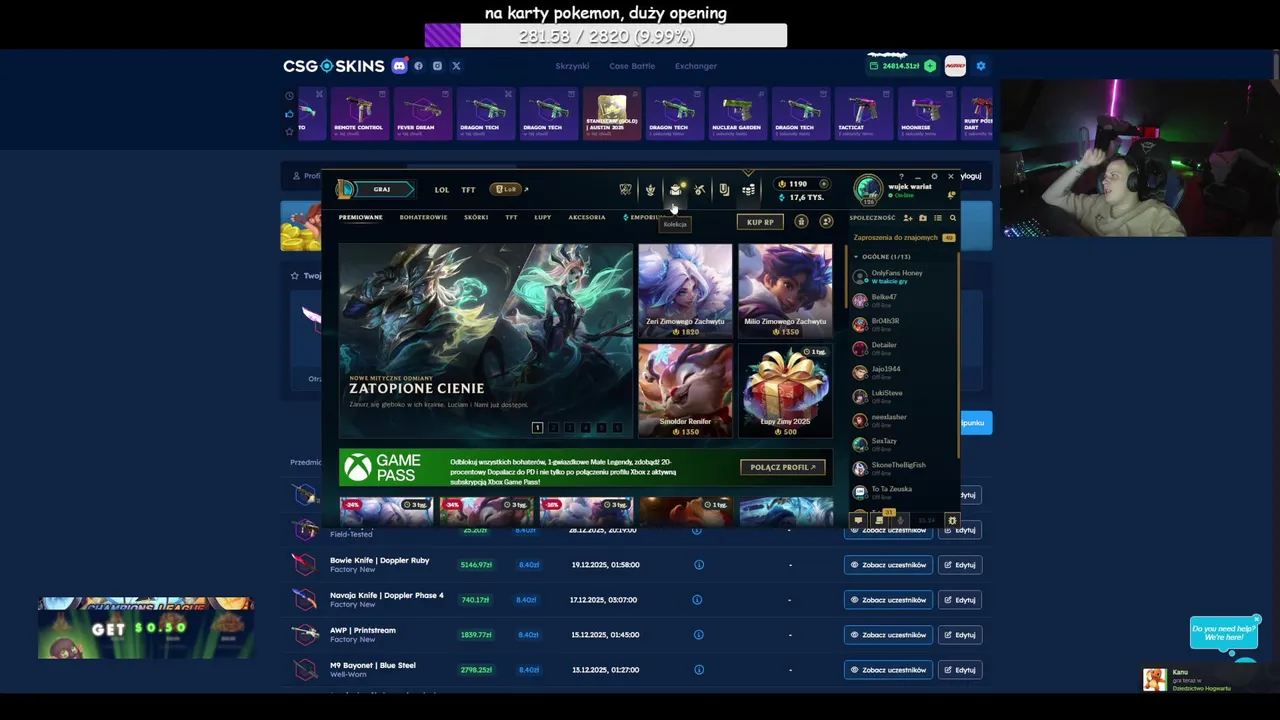Open the X icon on CSGOSKINS header
Screen dimensions: 1280x720
[x=457, y=66]
